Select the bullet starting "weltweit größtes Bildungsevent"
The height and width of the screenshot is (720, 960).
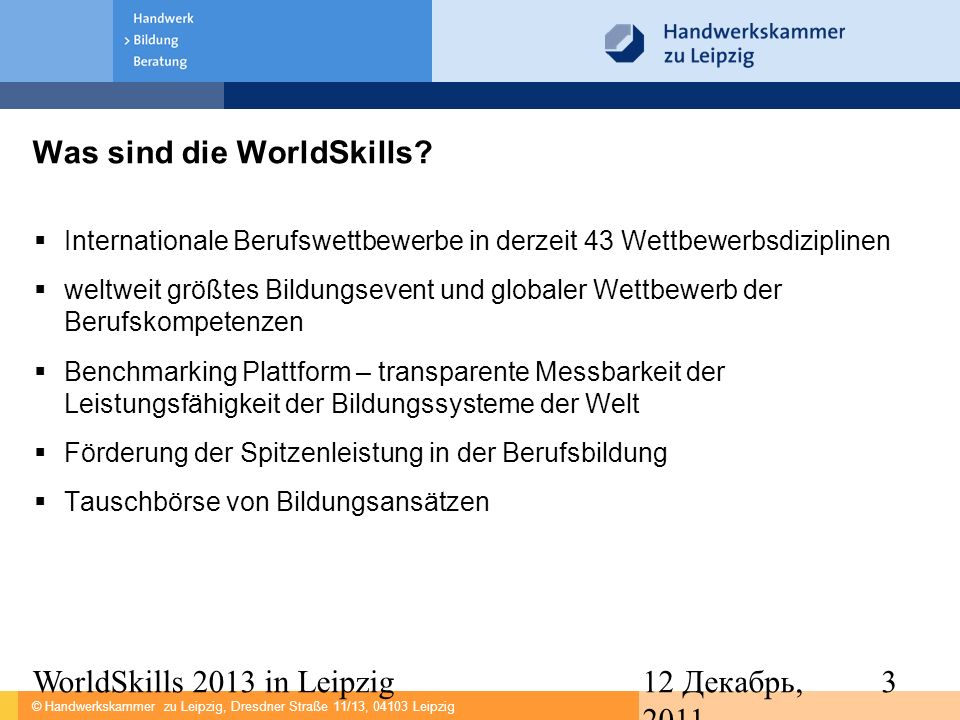point(423,306)
